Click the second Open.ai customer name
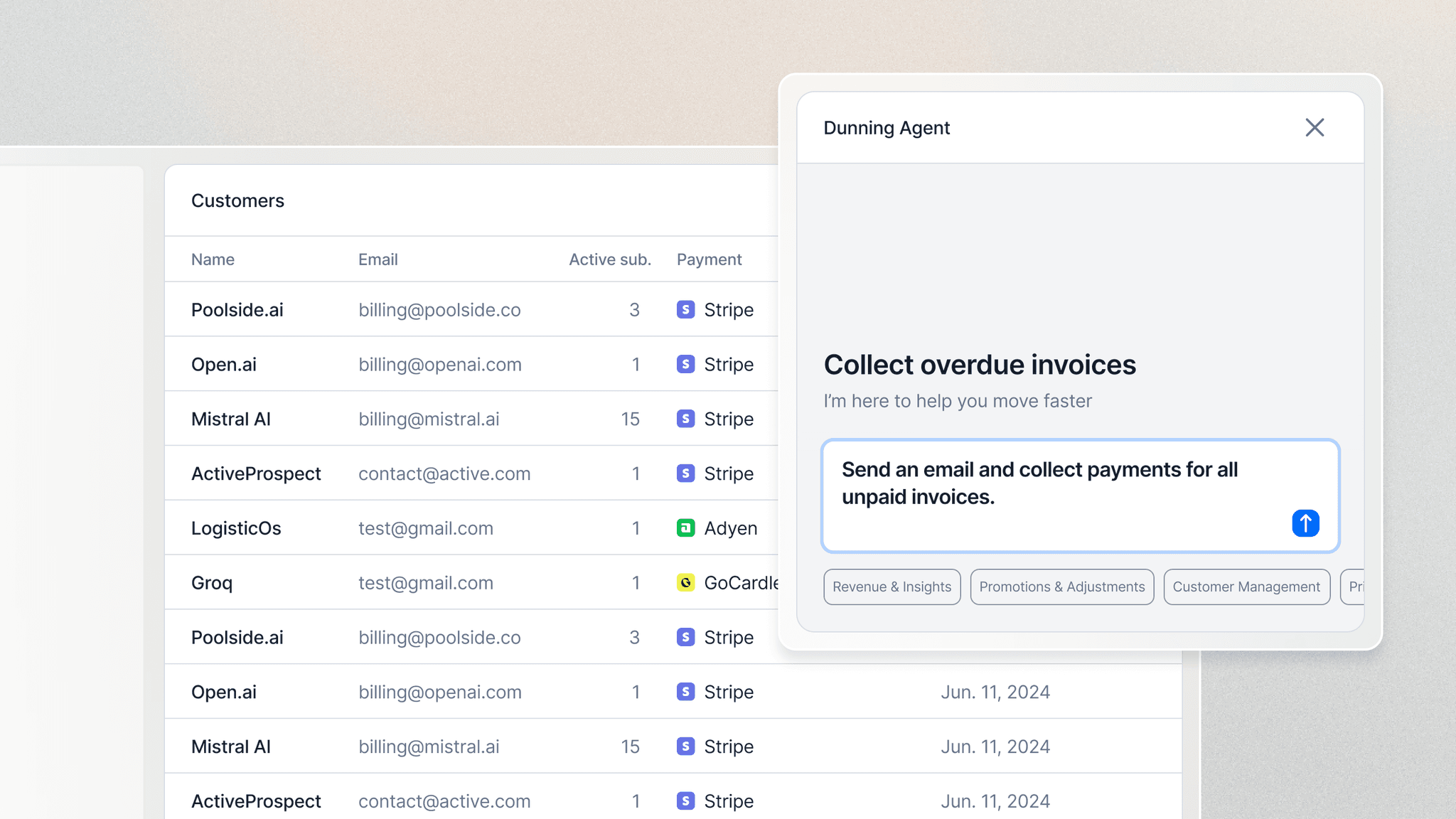Screen dimensions: 1456x819 tap(224, 692)
